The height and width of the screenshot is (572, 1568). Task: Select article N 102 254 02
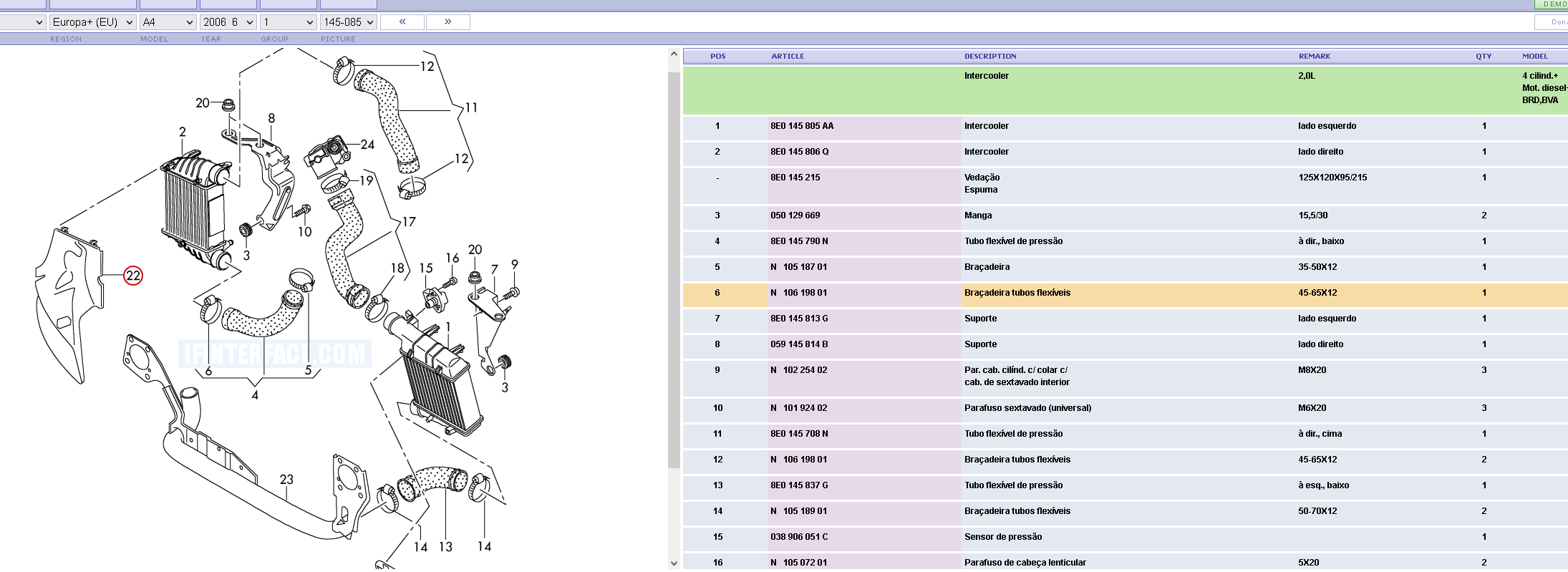pyautogui.click(x=798, y=370)
